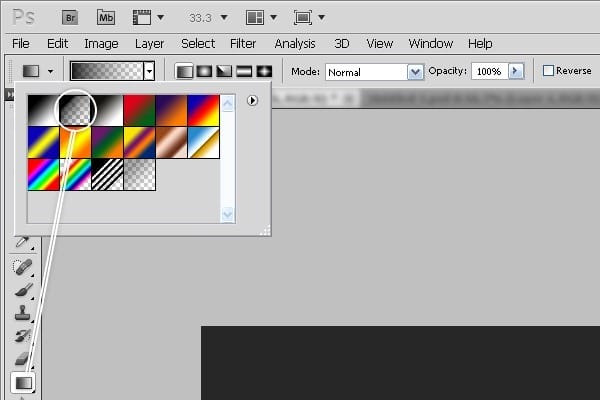Choose the Transparent Rainbow gradient swatch
Image resolution: width=600 pixels, height=400 pixels.
75,175
